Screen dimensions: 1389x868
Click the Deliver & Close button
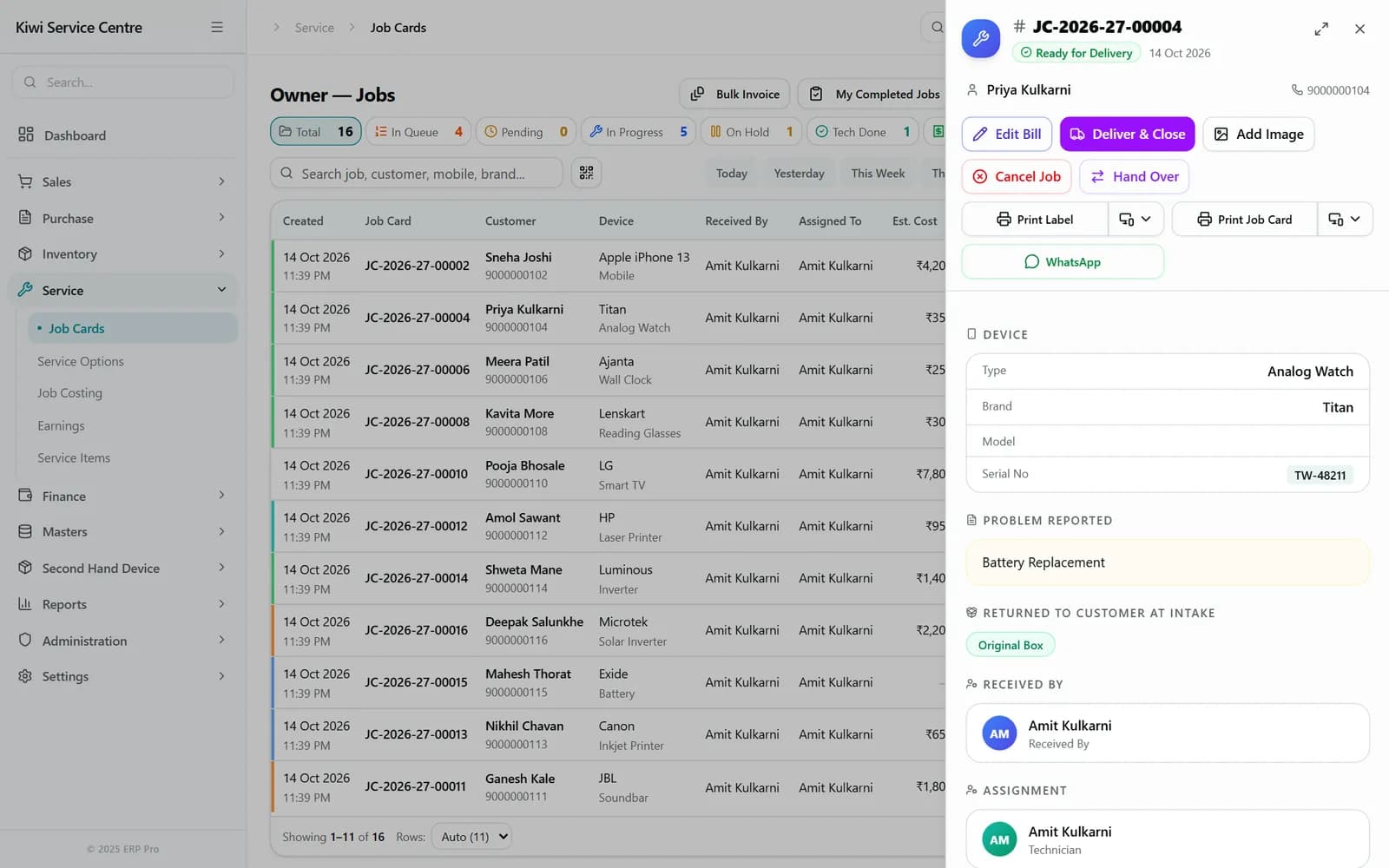[x=1127, y=134]
